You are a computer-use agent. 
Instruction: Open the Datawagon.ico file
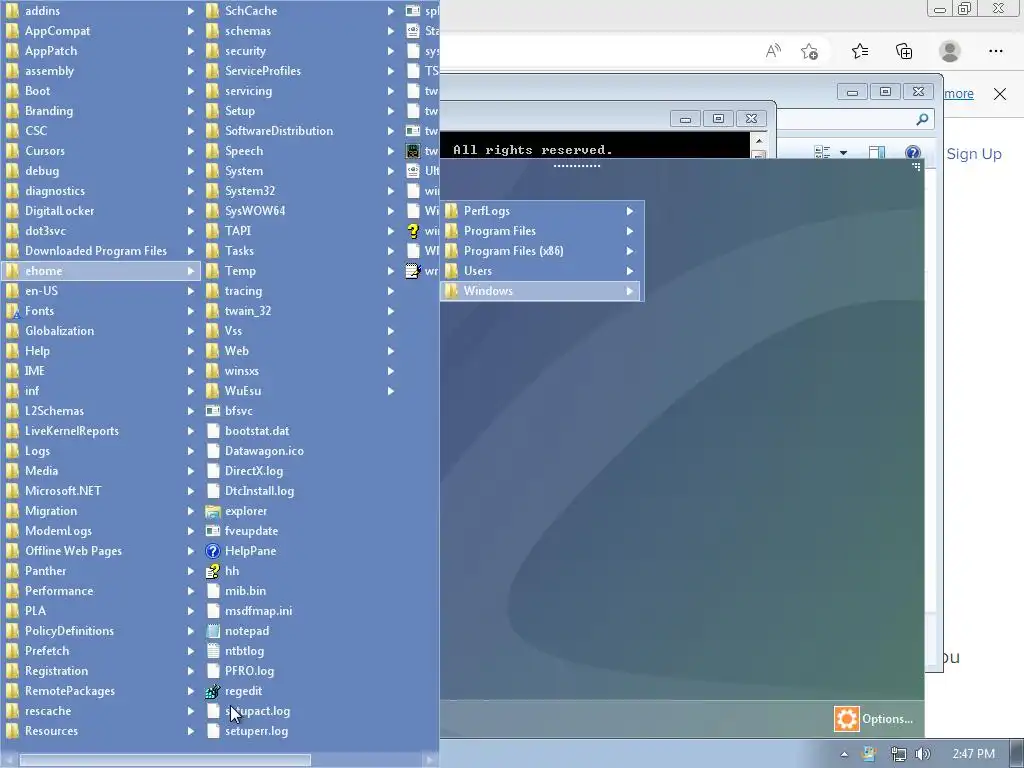(264, 451)
